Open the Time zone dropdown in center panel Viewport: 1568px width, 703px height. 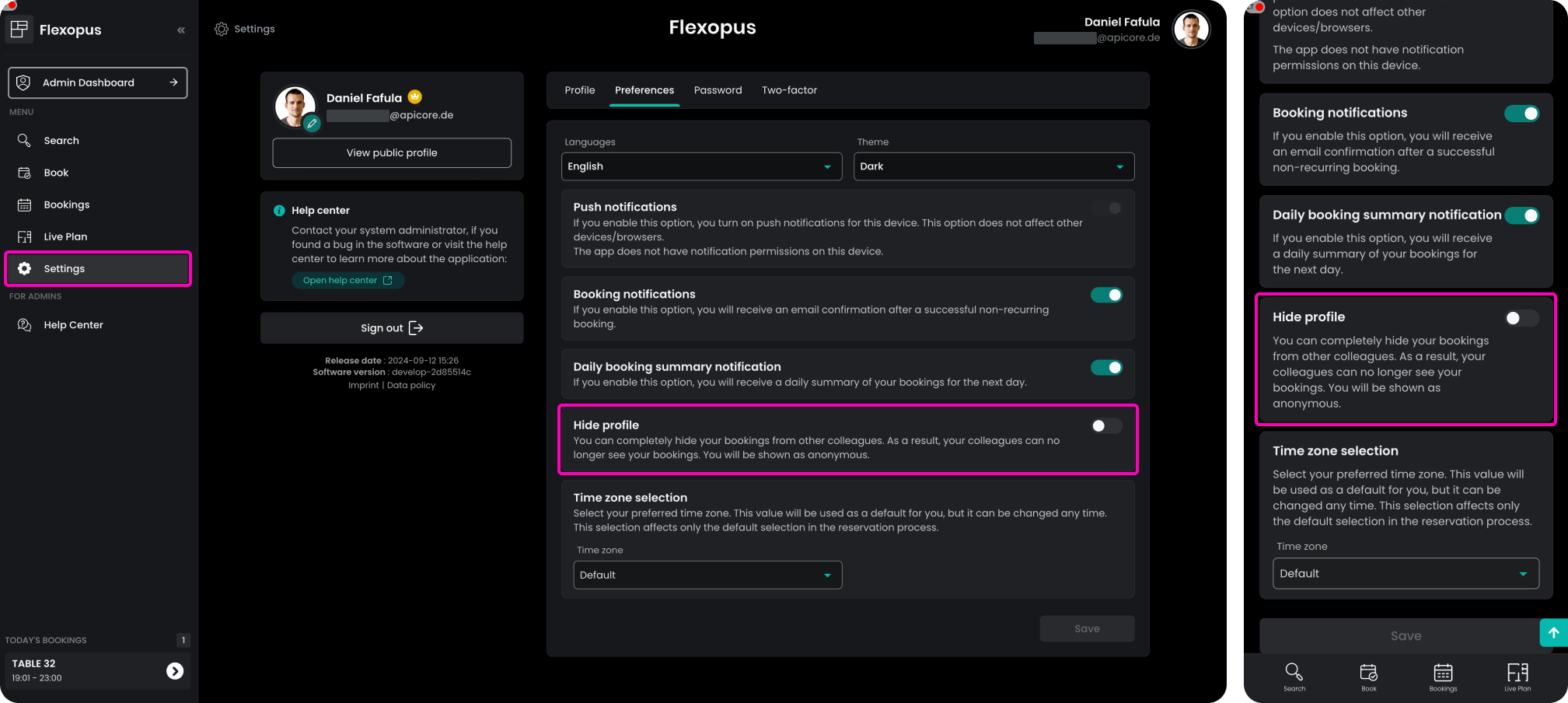point(707,575)
